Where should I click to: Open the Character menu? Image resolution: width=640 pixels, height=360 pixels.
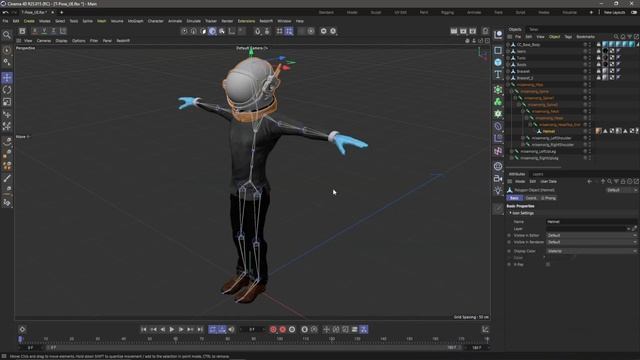point(156,21)
